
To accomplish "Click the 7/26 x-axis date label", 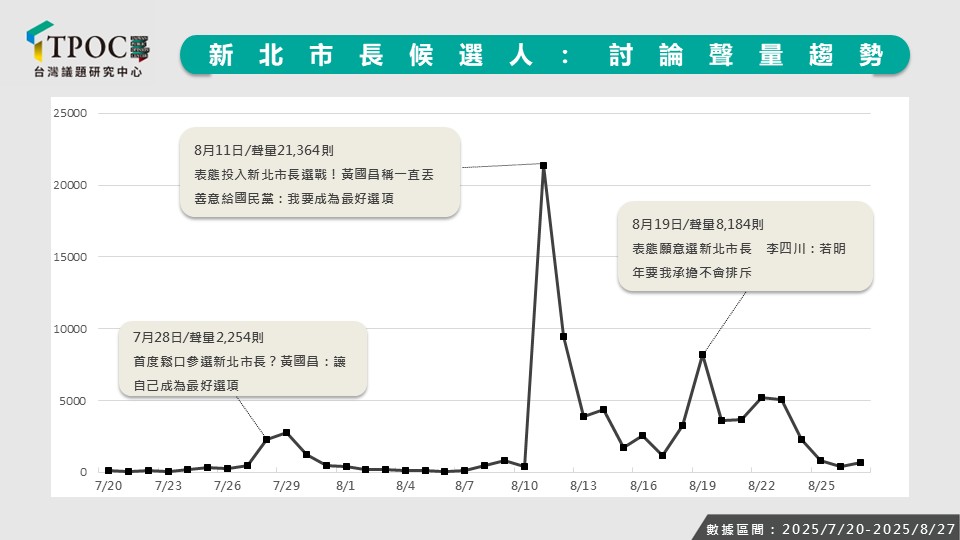I will [227, 486].
